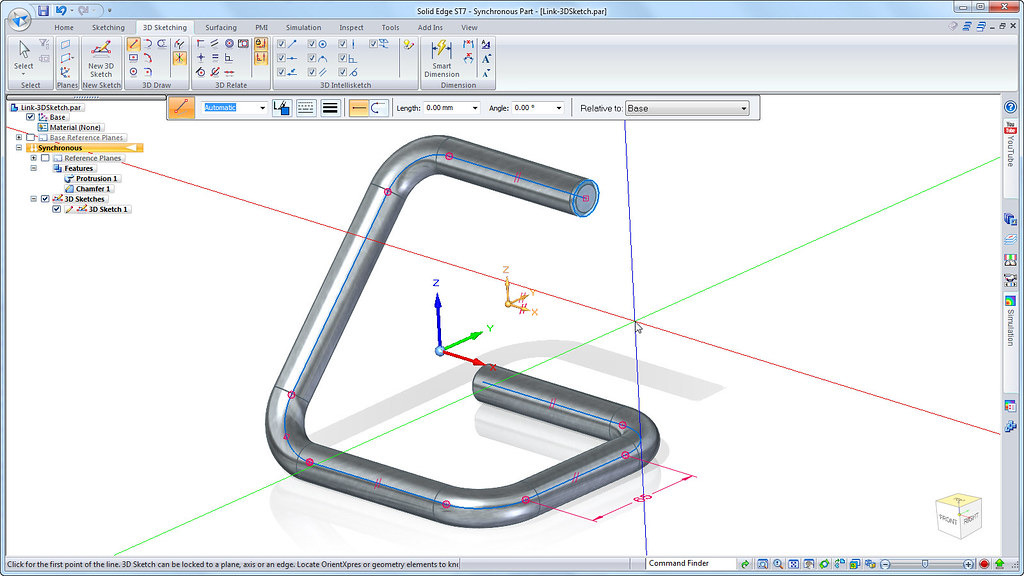Click the Save icon in quick access toolbar

pyautogui.click(x=43, y=10)
